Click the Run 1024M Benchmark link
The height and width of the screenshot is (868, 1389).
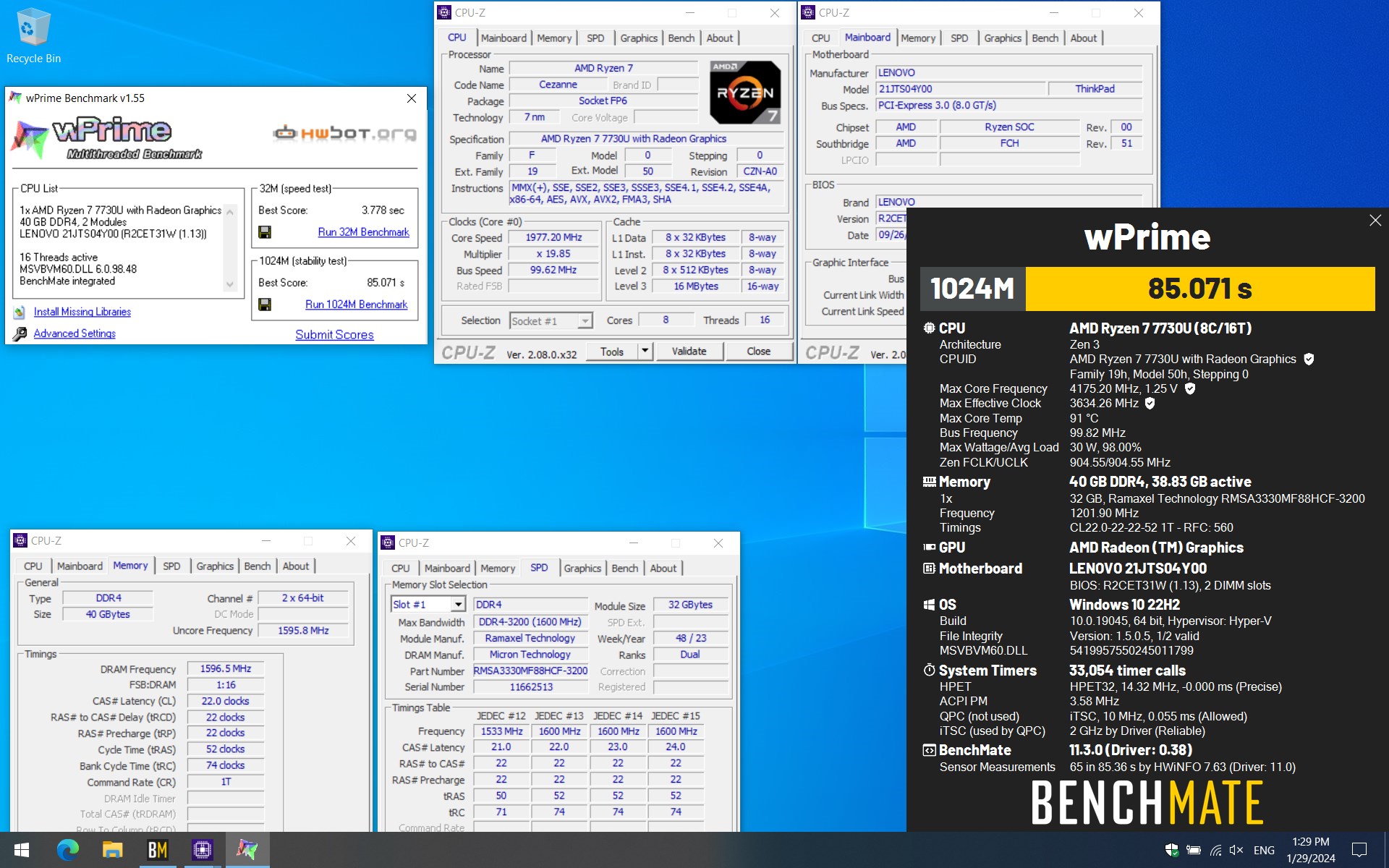point(356,305)
